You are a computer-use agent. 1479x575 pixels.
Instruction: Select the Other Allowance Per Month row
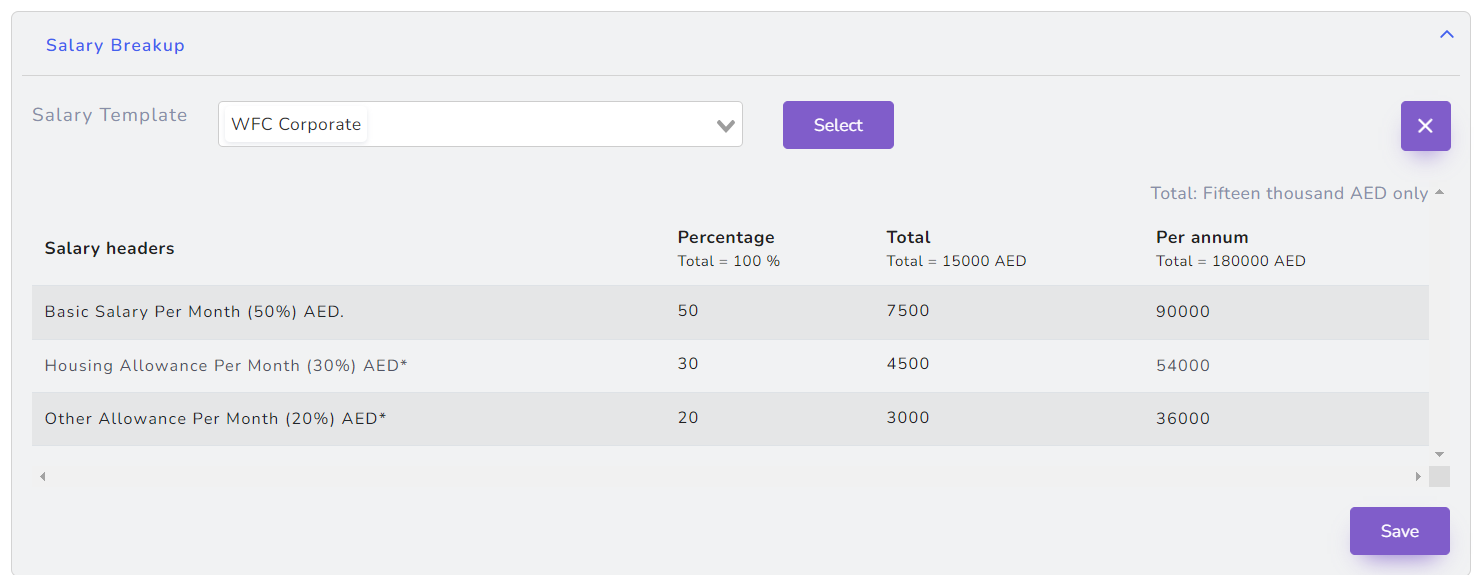[x=215, y=419]
